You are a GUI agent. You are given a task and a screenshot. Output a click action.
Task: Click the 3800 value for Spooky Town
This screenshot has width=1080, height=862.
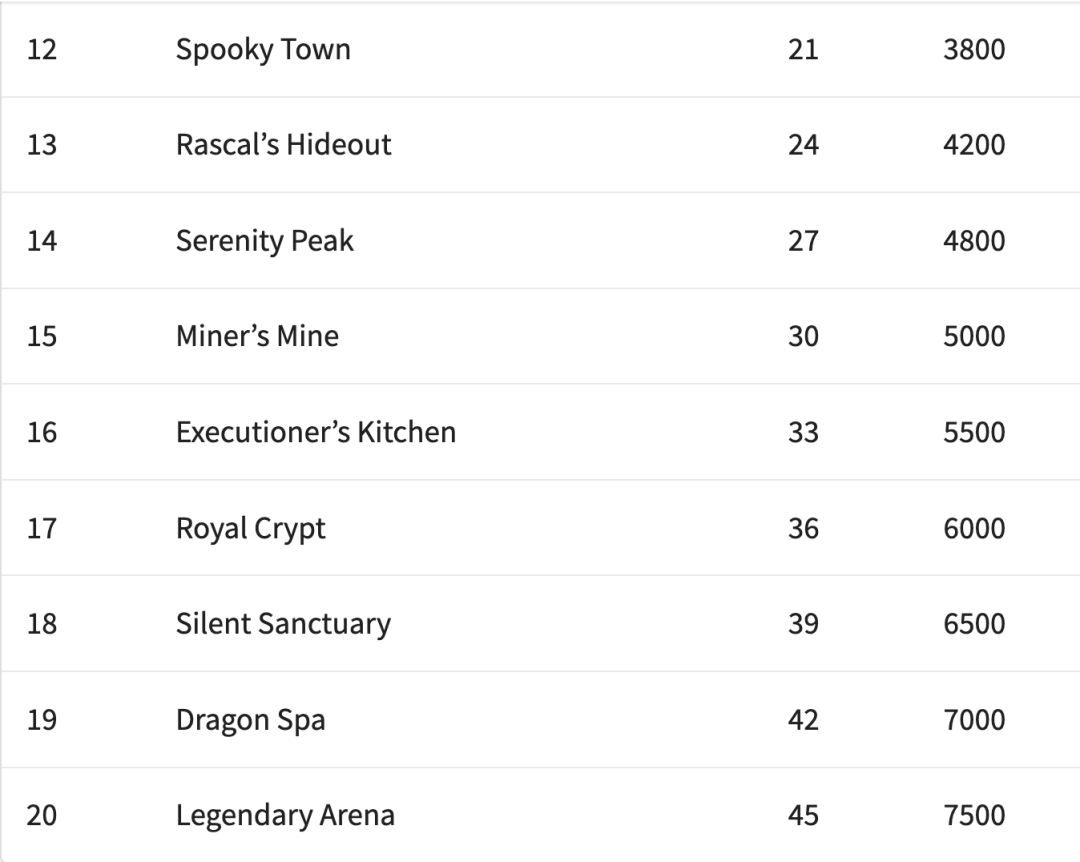pyautogui.click(x=973, y=49)
